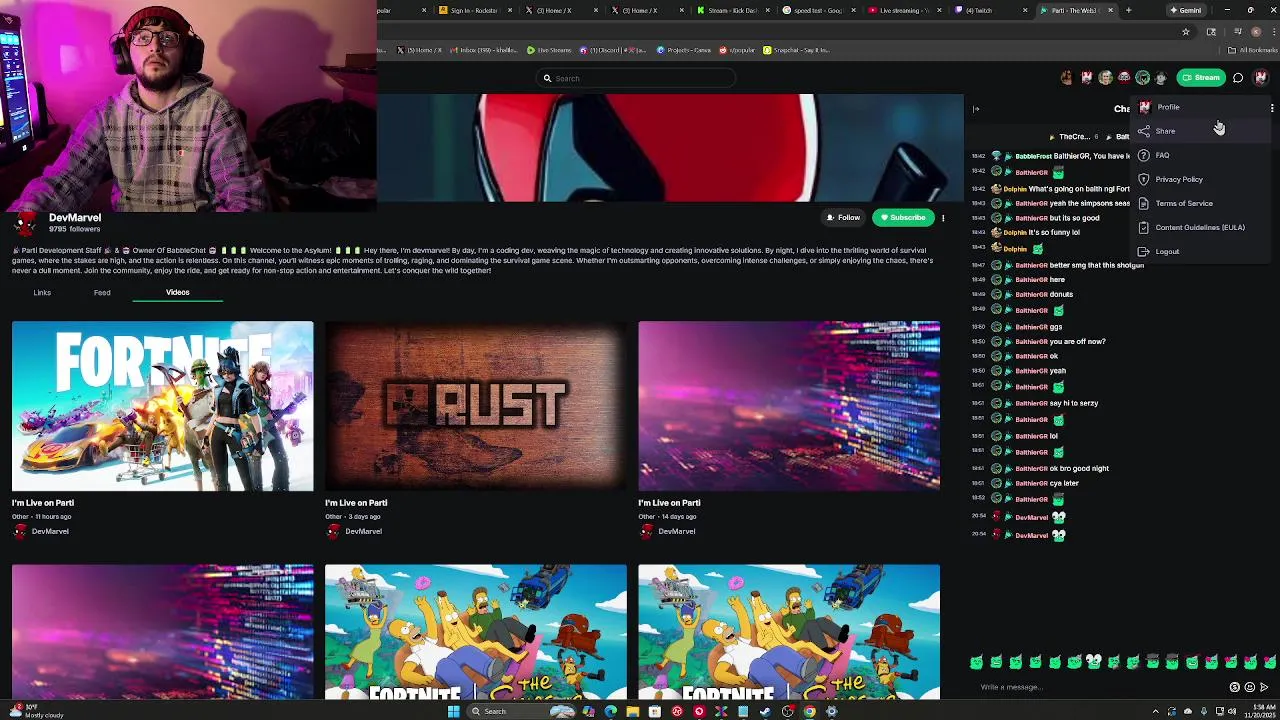Click the green Stream button
This screenshot has height=720, width=1280.
1200,78
